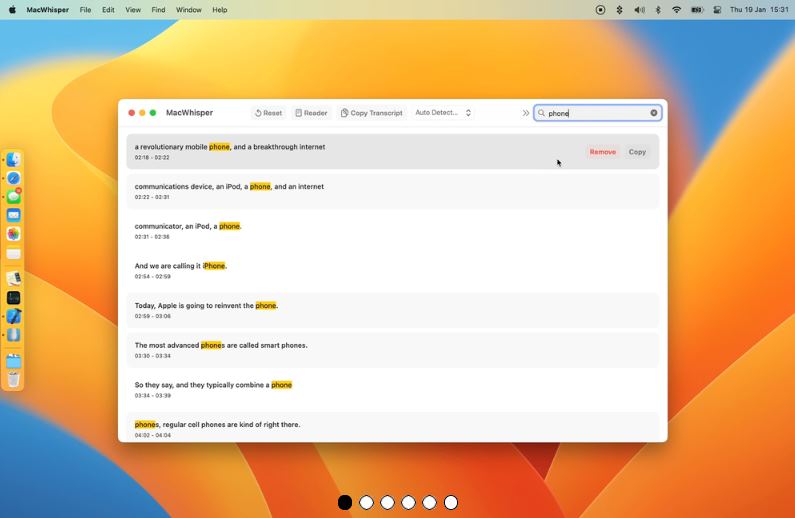Open the Reader view
Viewport: 795px width, 518px height.
click(x=311, y=113)
